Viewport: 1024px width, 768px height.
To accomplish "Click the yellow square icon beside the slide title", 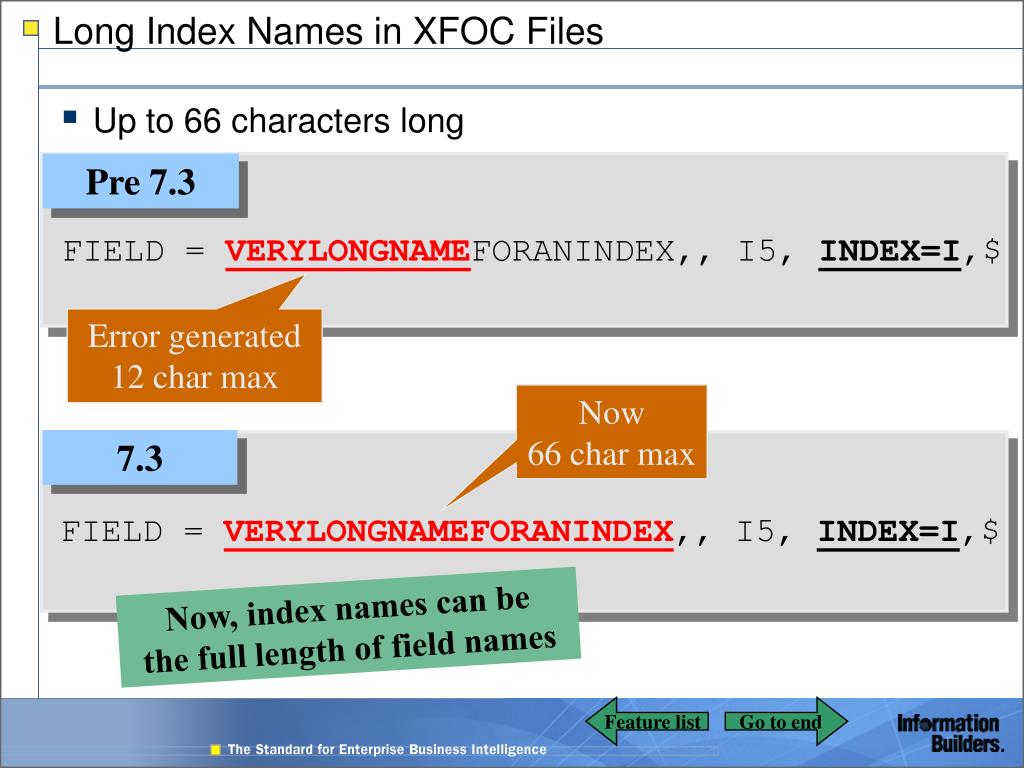I will click(30, 29).
